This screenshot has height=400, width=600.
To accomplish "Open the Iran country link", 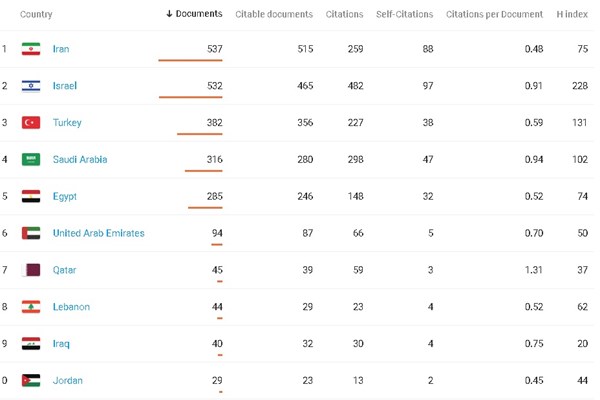I will (61, 49).
